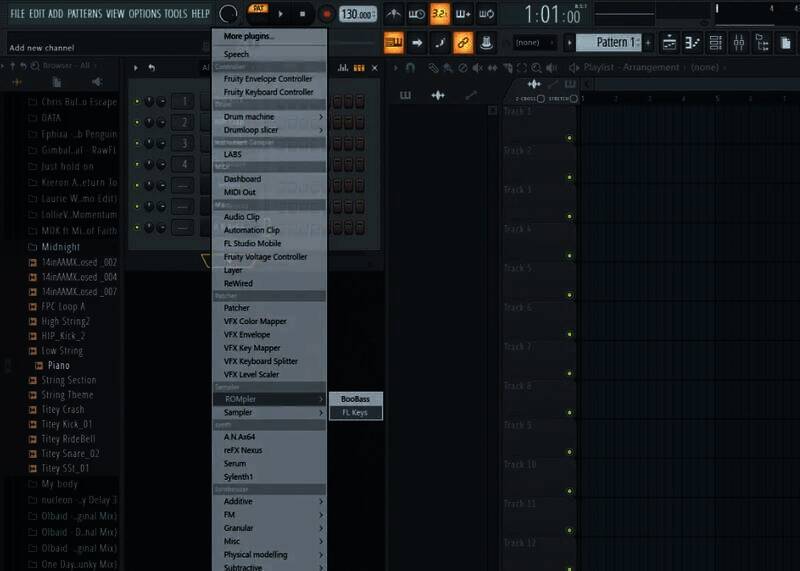Screen dimensions: 800x571
Task: Expand the Drumloop slicer submenu
Action: [269, 130]
